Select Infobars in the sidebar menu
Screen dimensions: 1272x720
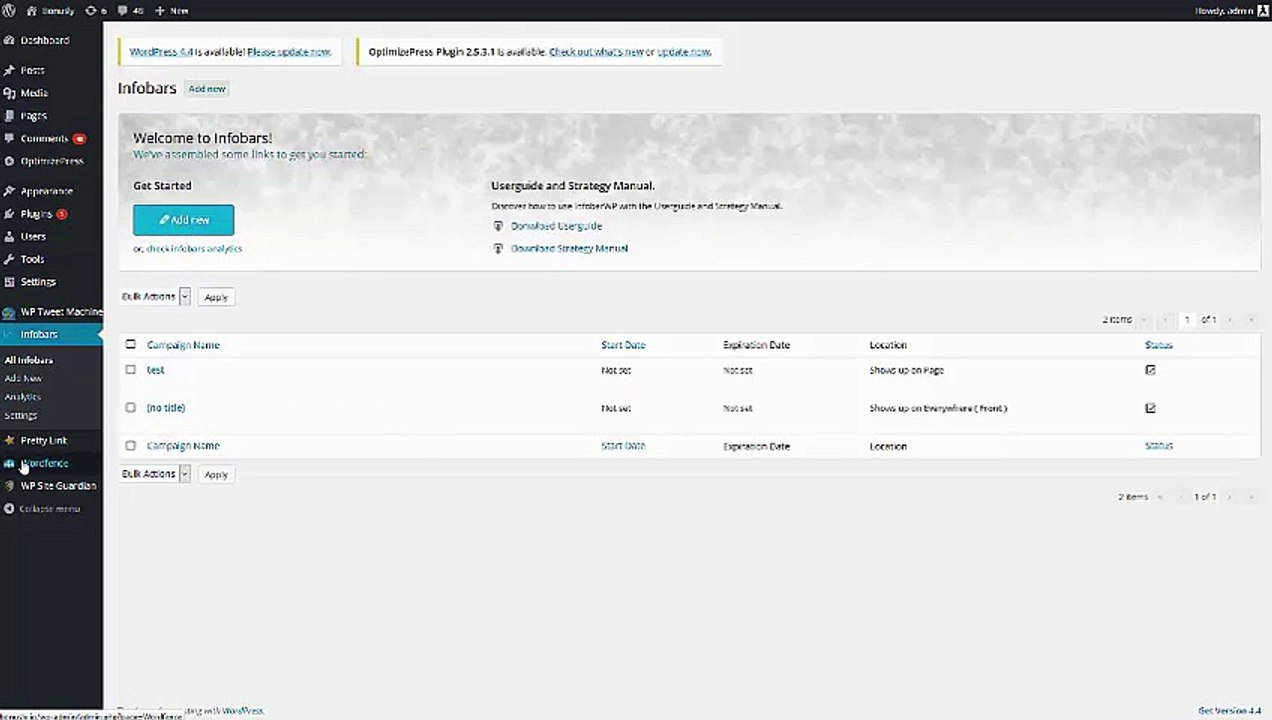click(x=51, y=335)
